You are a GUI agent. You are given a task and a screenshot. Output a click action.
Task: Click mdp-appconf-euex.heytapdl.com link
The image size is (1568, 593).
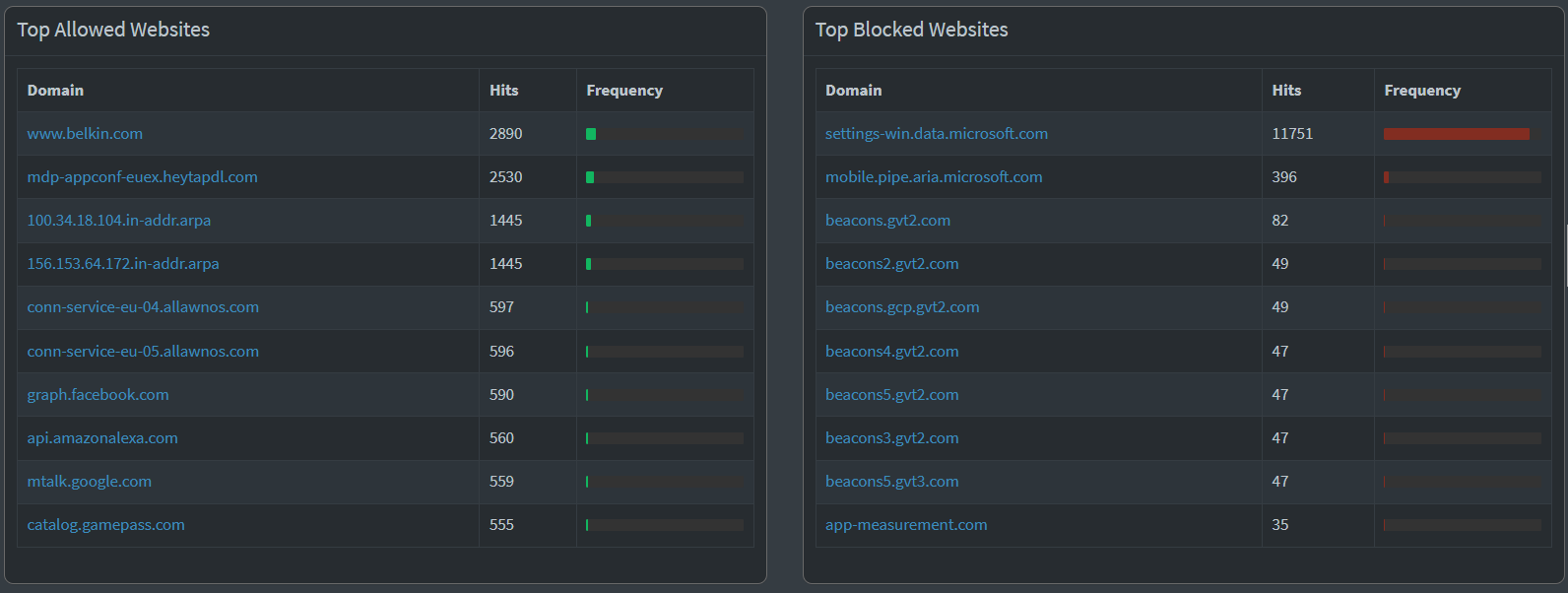(x=142, y=177)
